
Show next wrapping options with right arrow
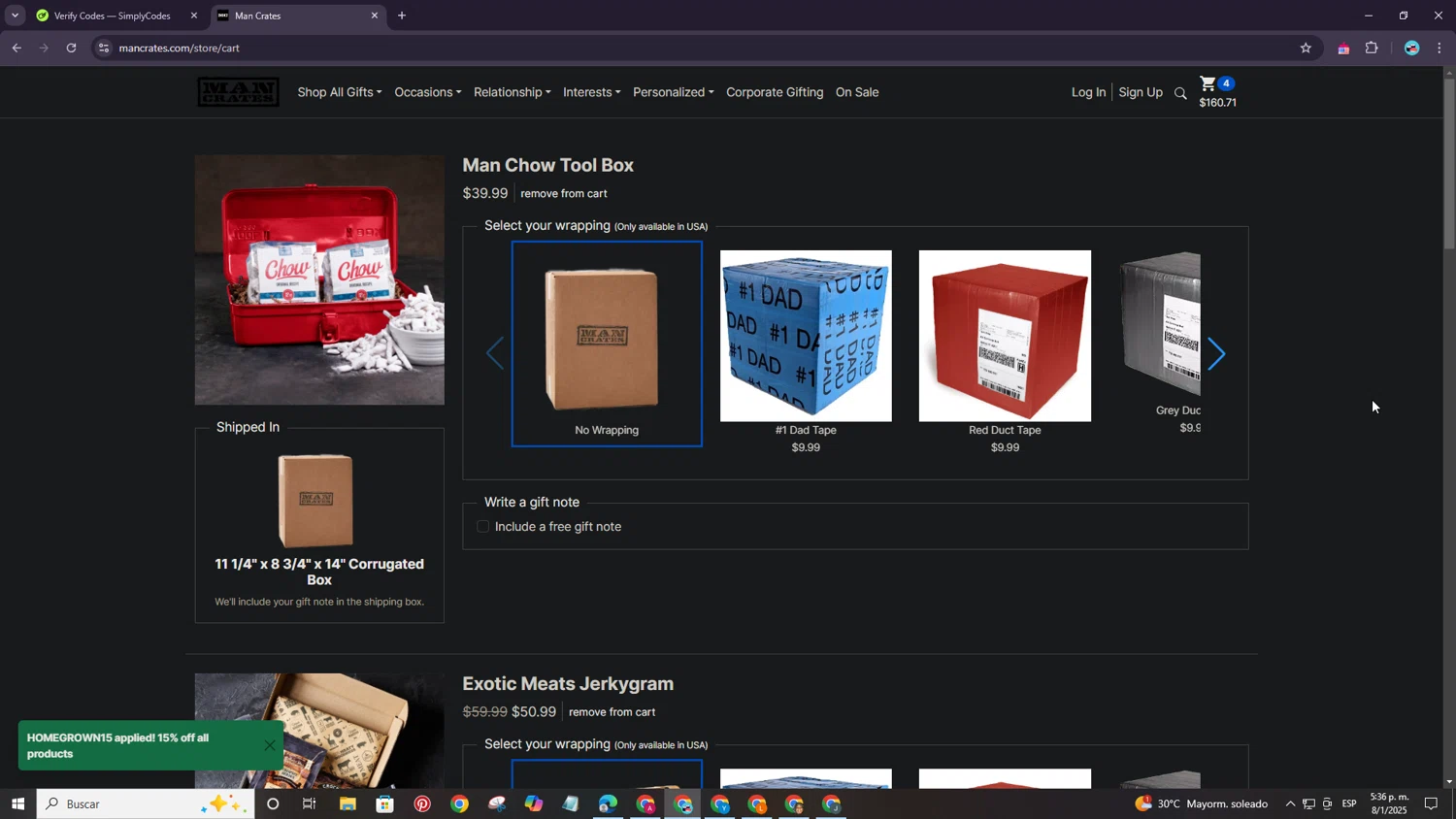(x=1216, y=353)
